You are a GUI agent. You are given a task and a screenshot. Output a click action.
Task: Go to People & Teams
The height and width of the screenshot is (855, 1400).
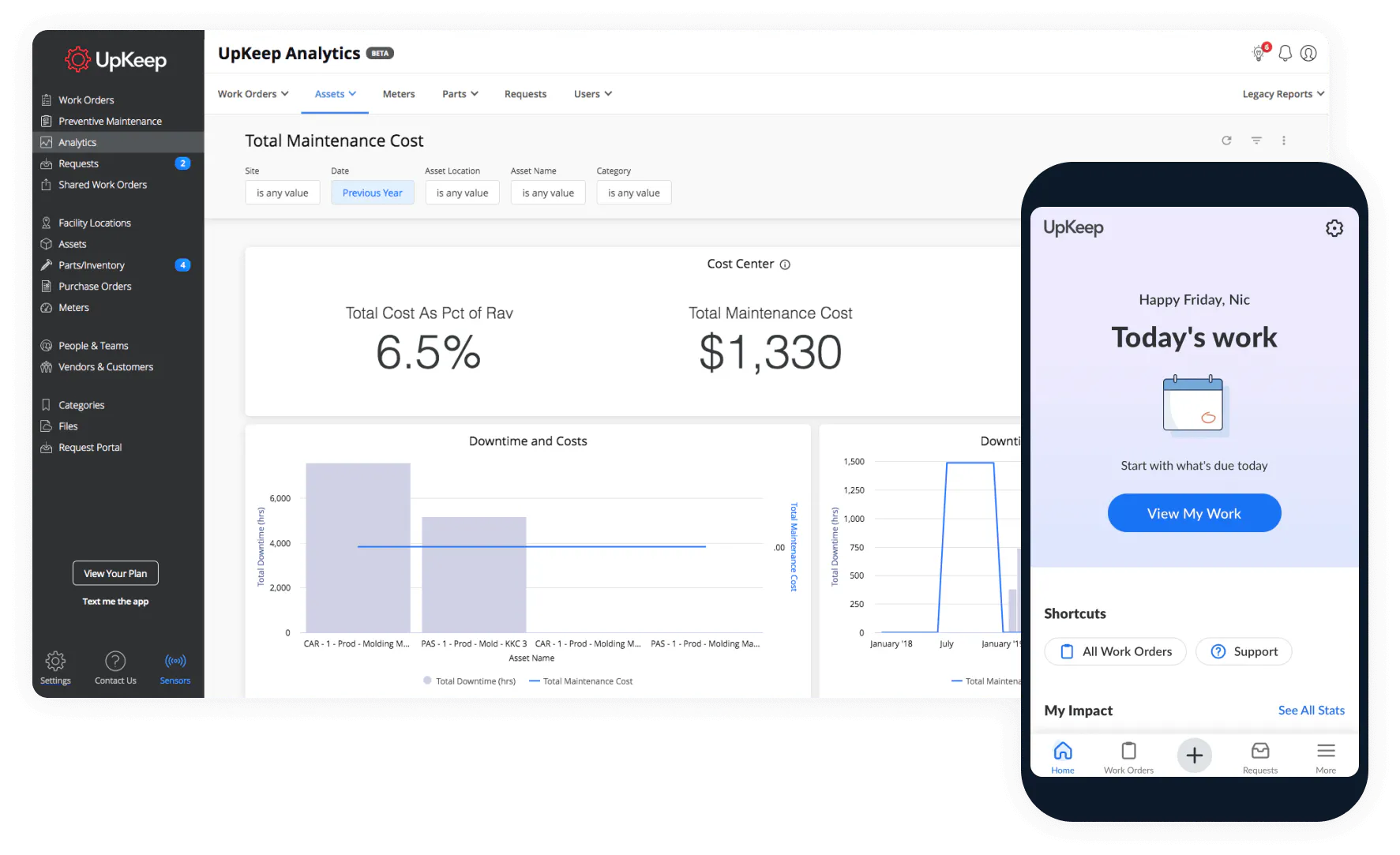click(117, 346)
